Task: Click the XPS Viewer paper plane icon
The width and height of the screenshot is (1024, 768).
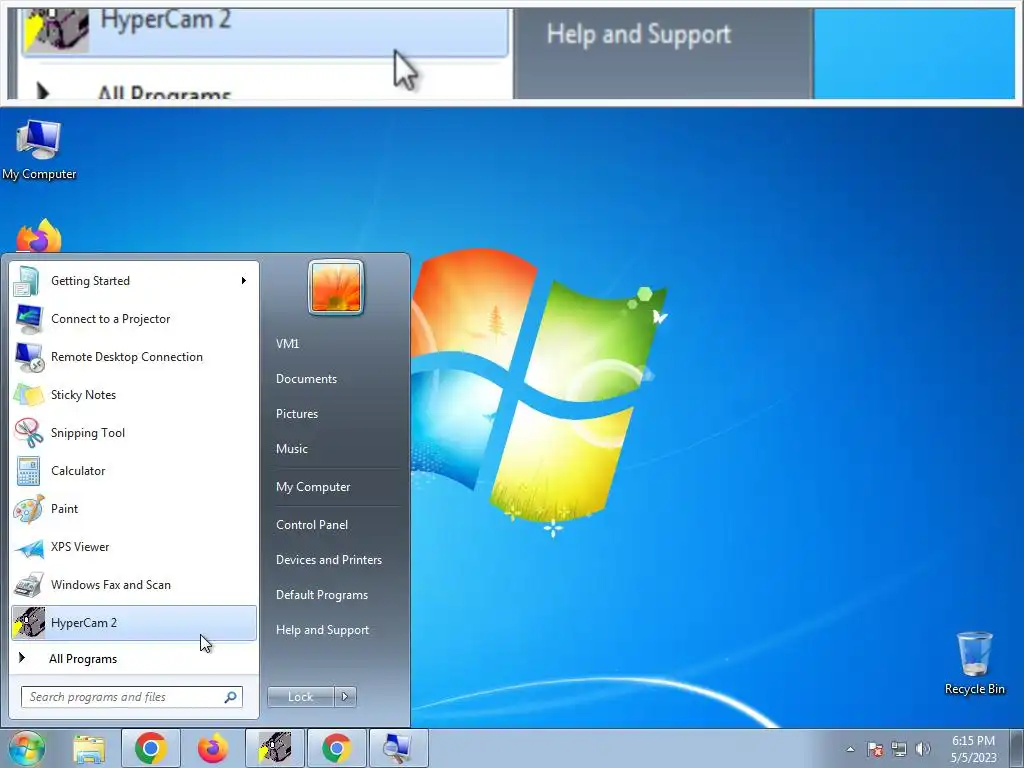Action: tap(28, 547)
